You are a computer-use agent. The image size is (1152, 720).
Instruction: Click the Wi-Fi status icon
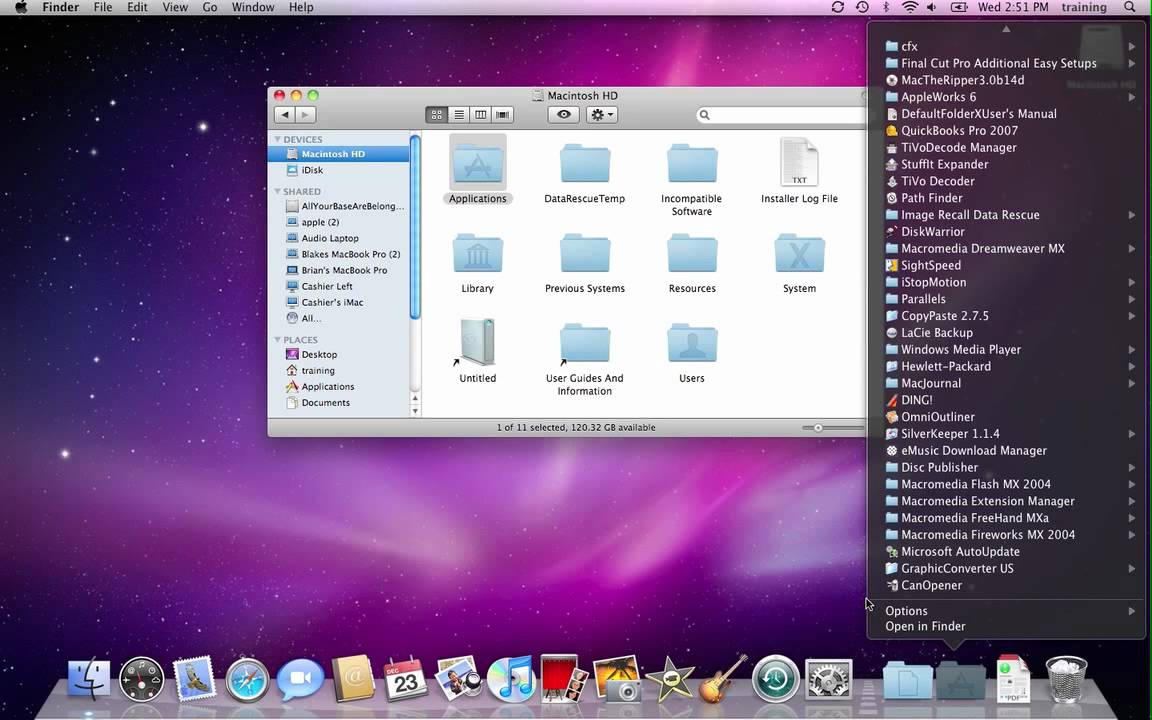coord(910,7)
